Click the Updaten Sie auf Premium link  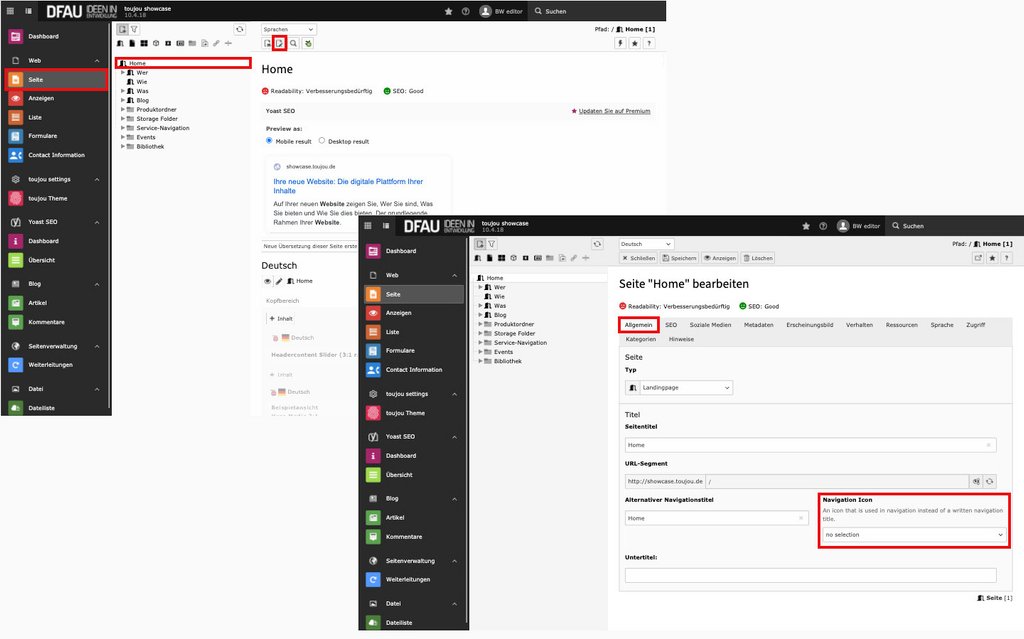pos(610,111)
